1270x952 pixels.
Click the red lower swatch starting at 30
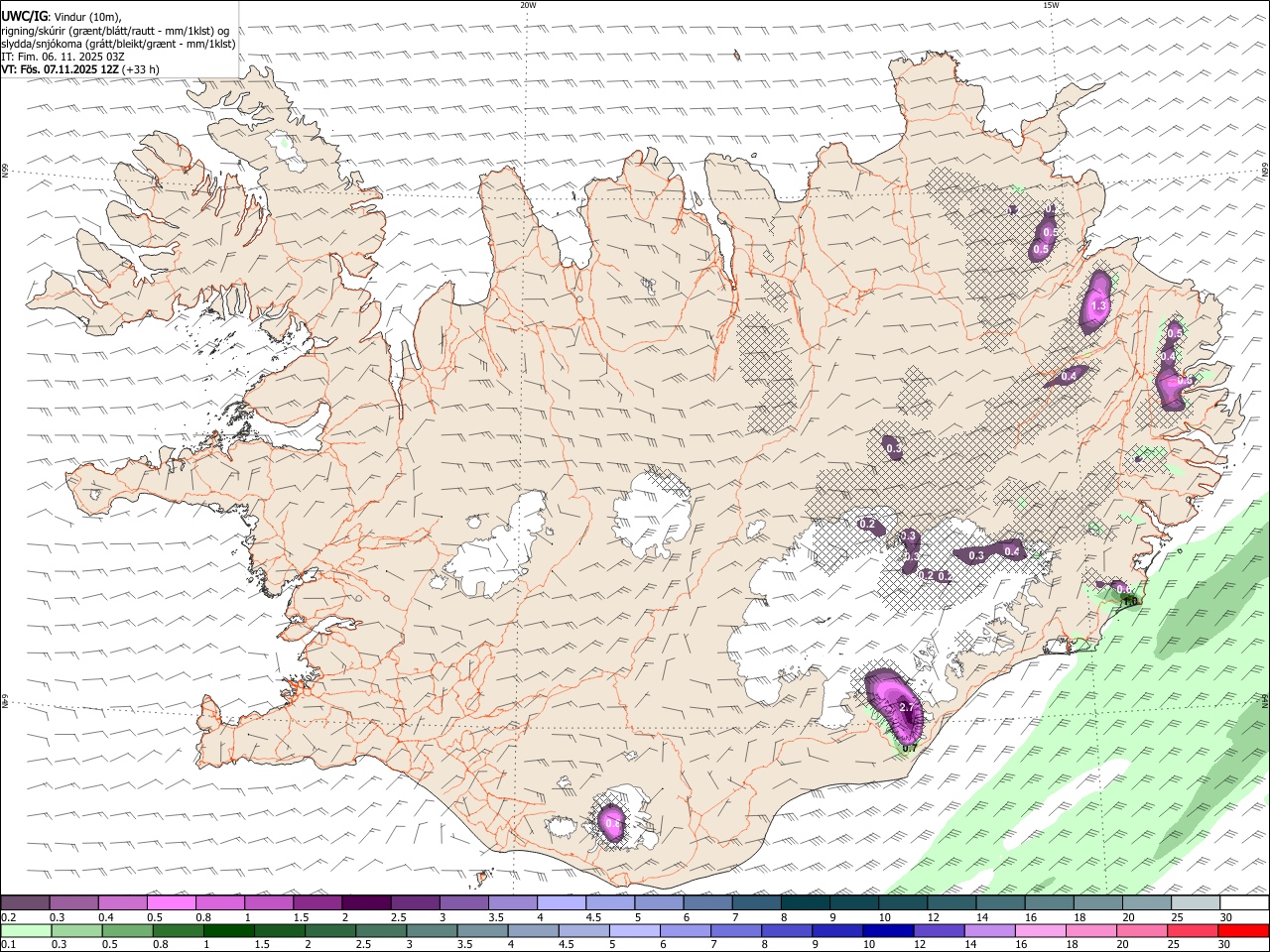click(x=1244, y=930)
